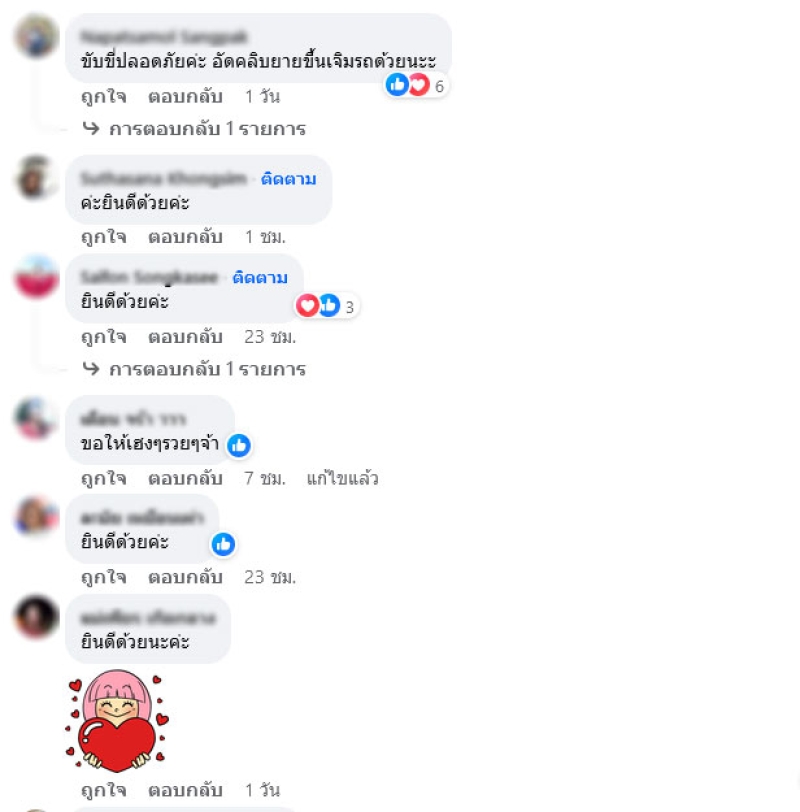Like the ขับขี่ปลอดภัยค่ะ comment with ถูกใจ
800x812 pixels.
point(104,96)
